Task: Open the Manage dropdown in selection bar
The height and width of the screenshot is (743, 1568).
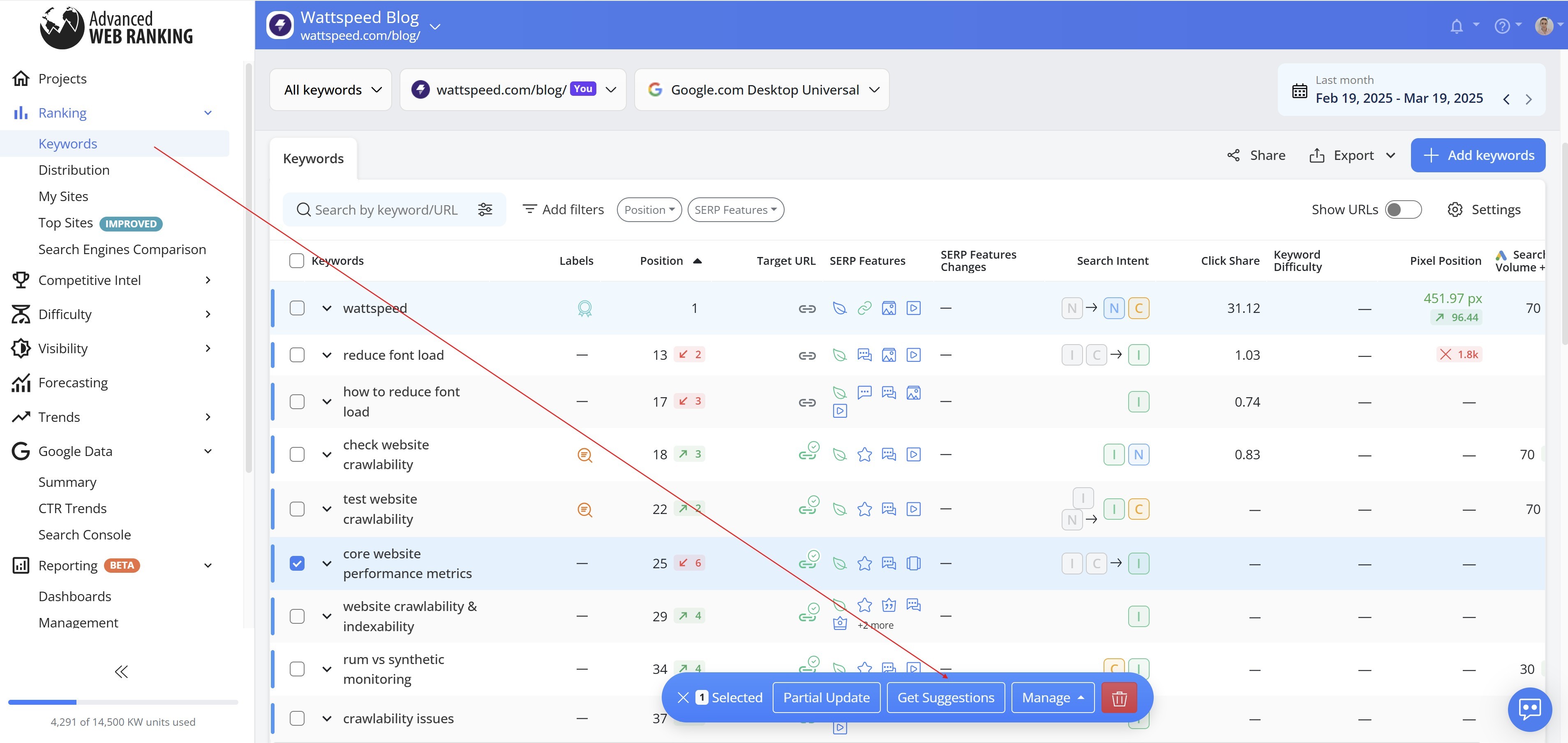Action: click(x=1053, y=698)
